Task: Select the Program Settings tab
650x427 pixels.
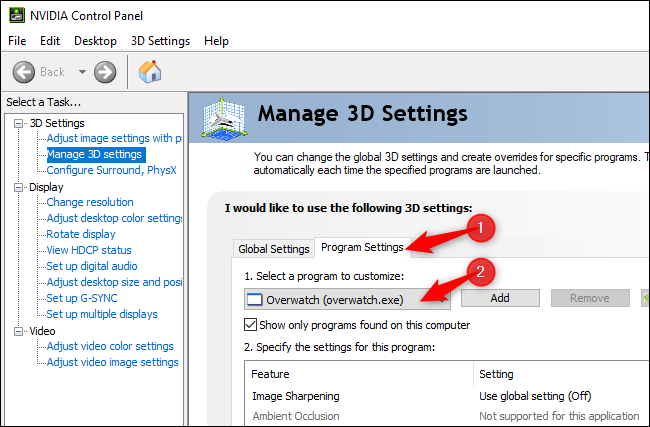Action: (x=362, y=247)
